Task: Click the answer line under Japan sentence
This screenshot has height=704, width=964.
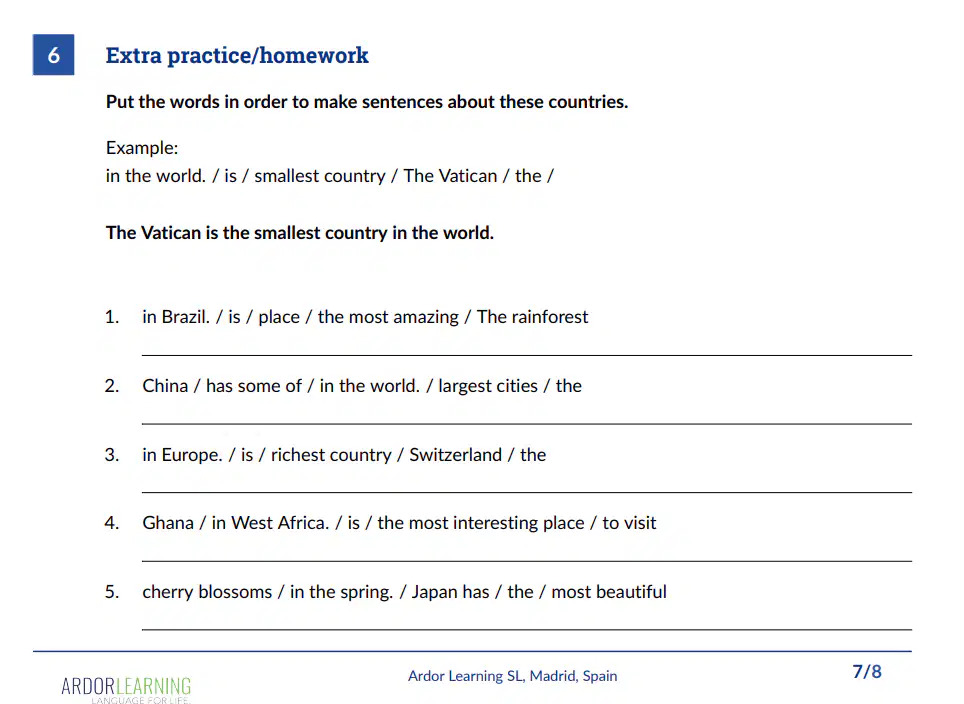Action: coord(527,629)
